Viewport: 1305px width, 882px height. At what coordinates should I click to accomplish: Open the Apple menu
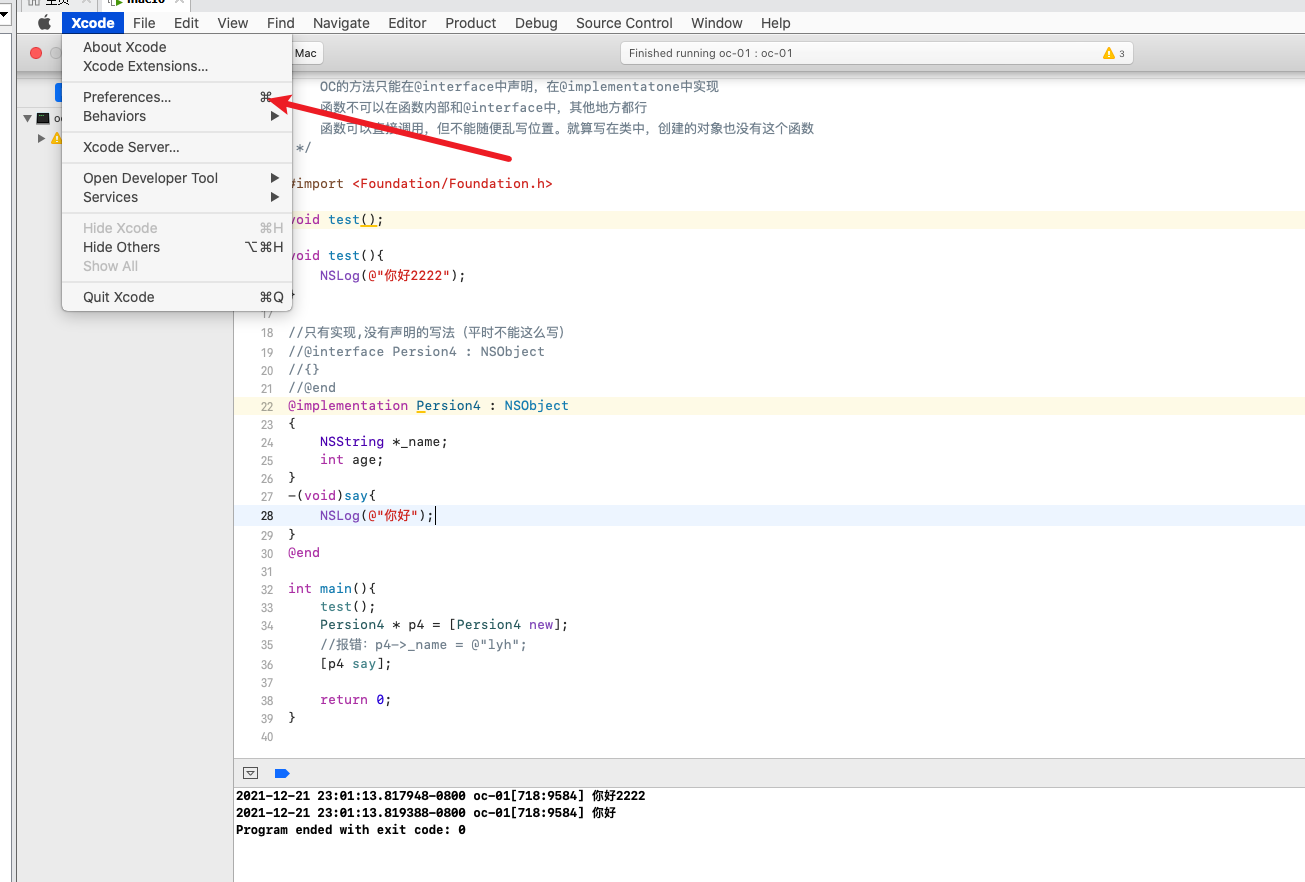pyautogui.click(x=44, y=23)
